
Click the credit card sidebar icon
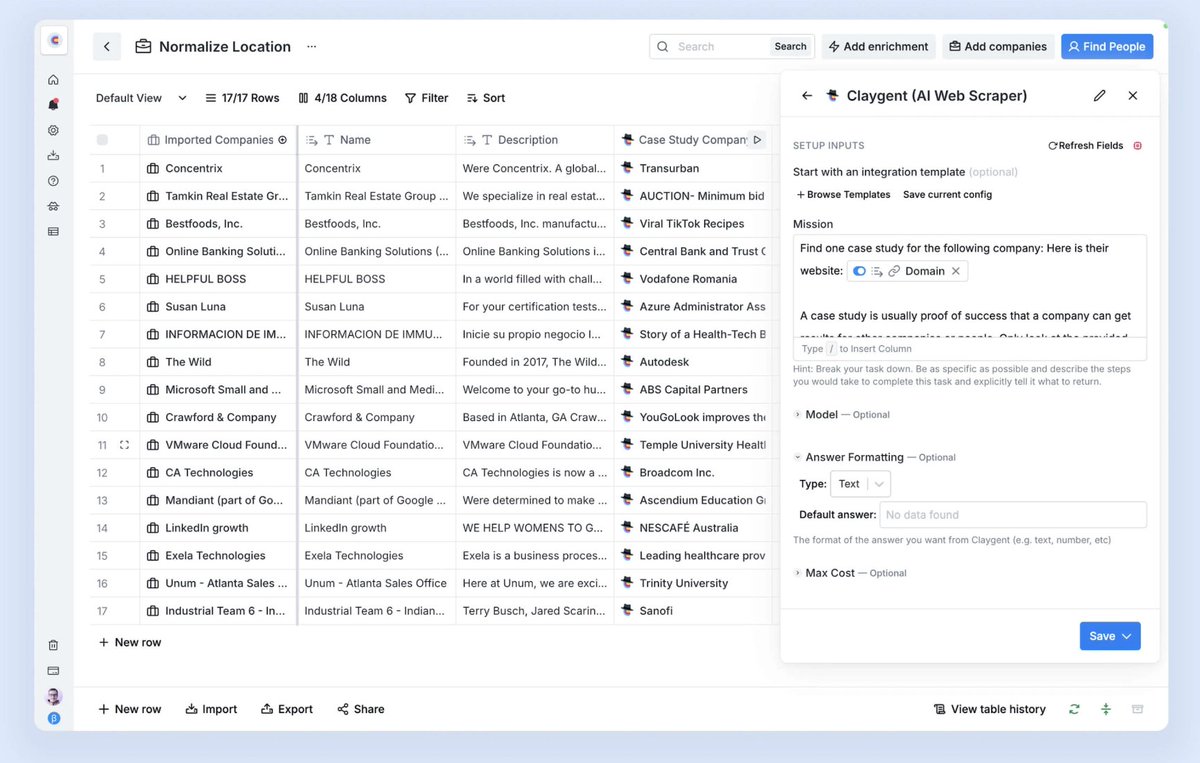point(53,670)
